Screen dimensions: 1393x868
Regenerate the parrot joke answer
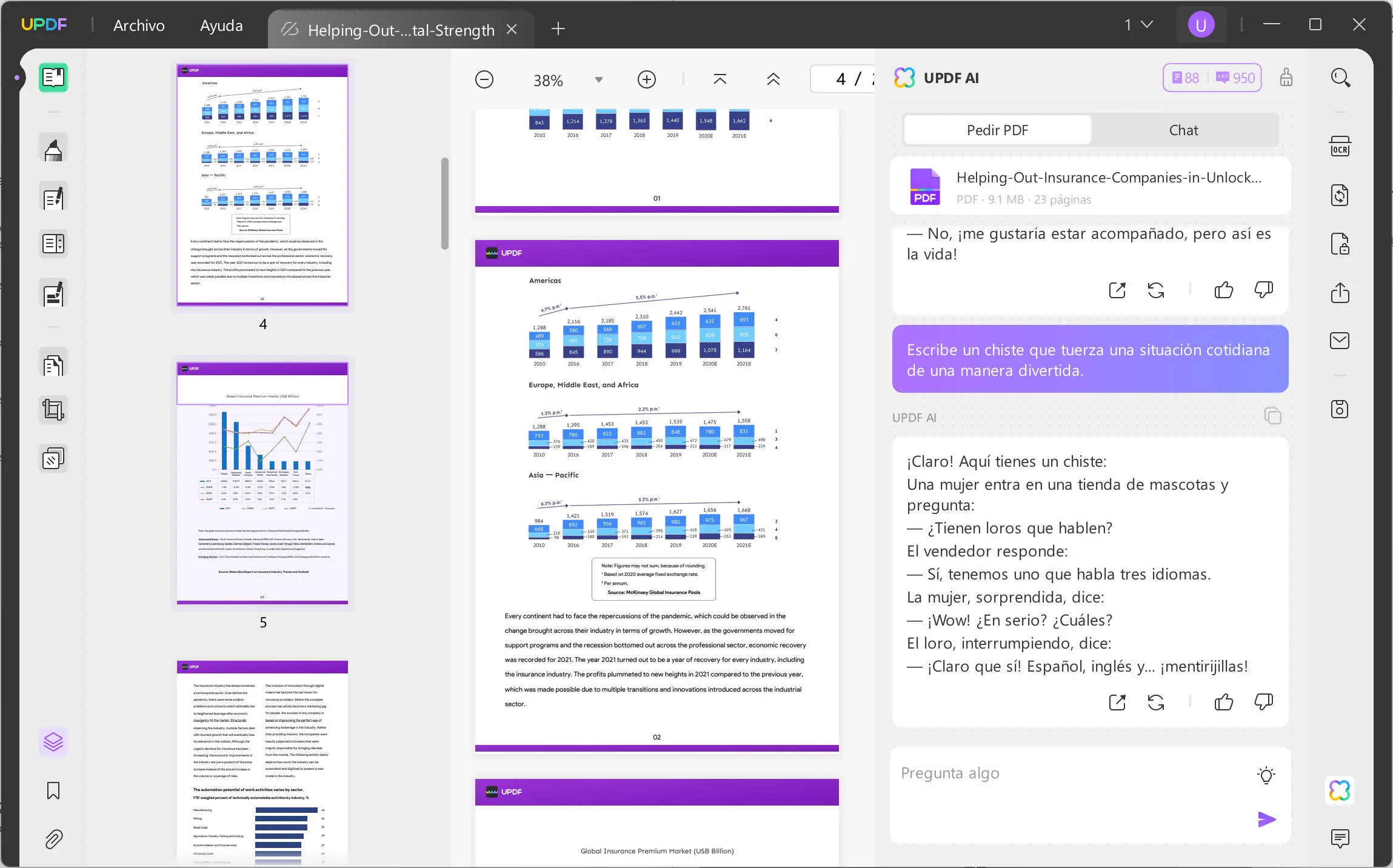point(1156,703)
